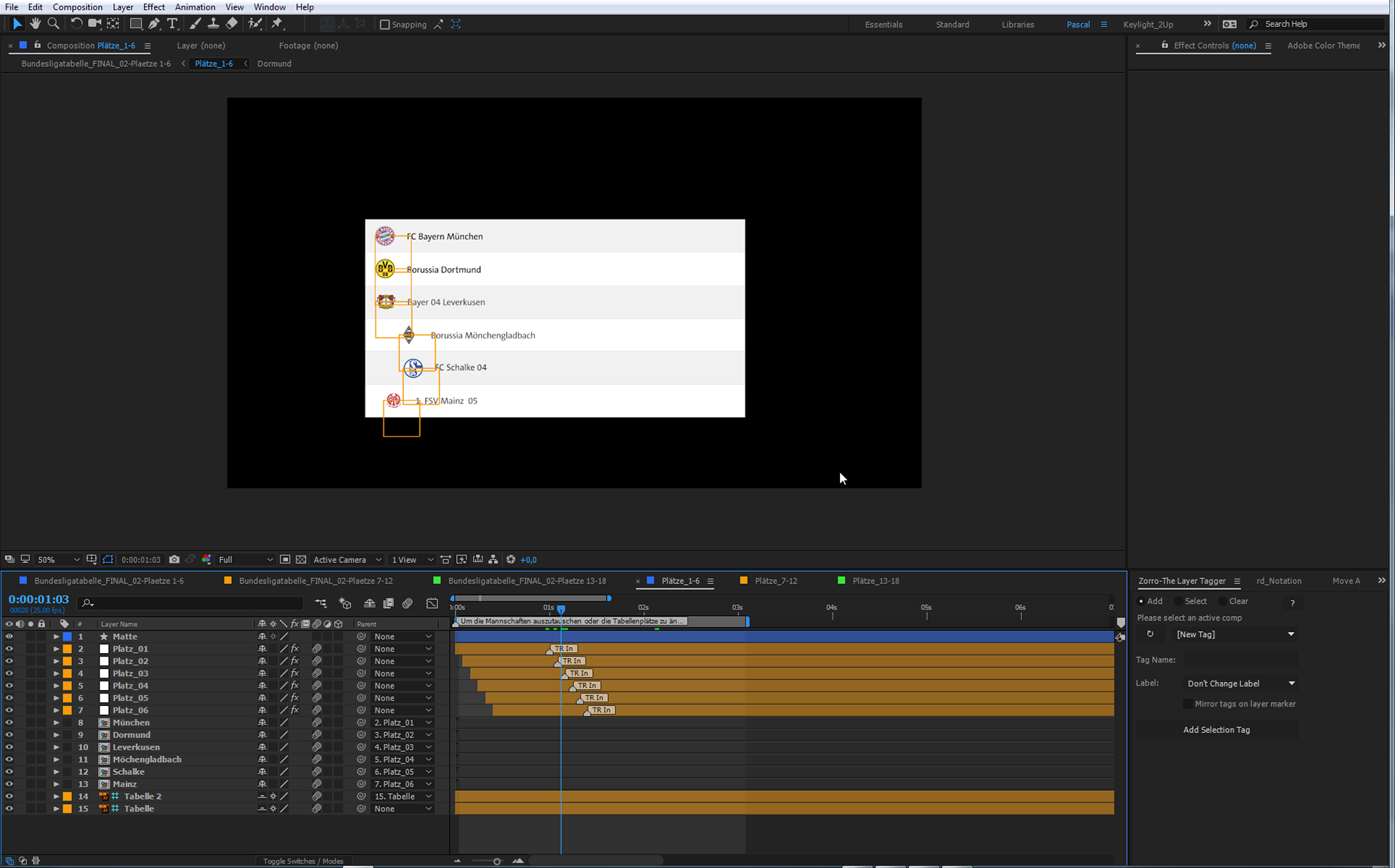Toggle the shy layers icon in timeline
1395x868 pixels.
coord(369,603)
